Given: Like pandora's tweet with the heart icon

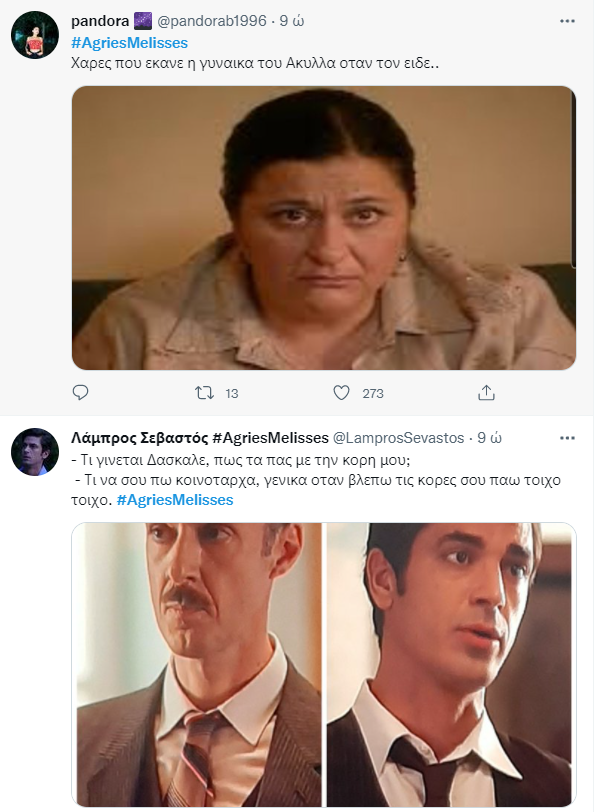Looking at the screenshot, I should pyautogui.click(x=341, y=394).
